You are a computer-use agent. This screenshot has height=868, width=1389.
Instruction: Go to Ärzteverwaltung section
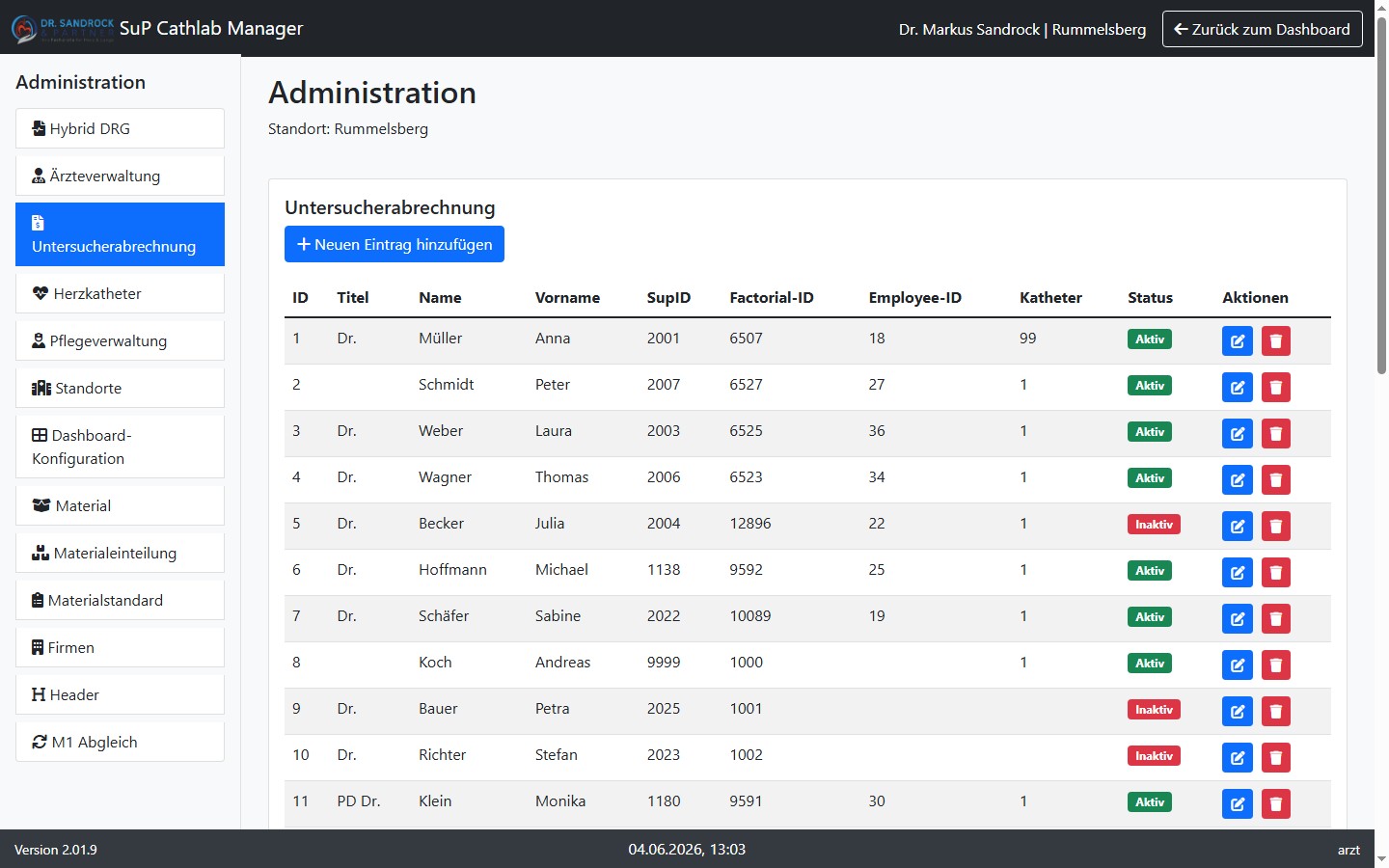(120, 176)
